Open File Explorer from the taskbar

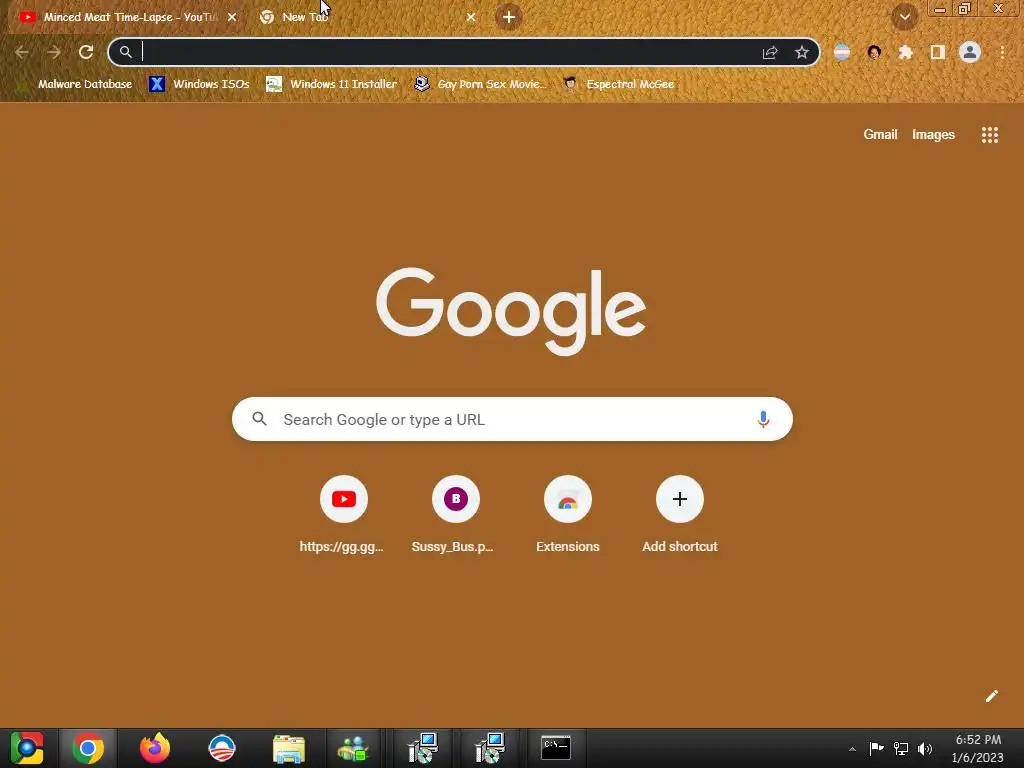point(289,748)
